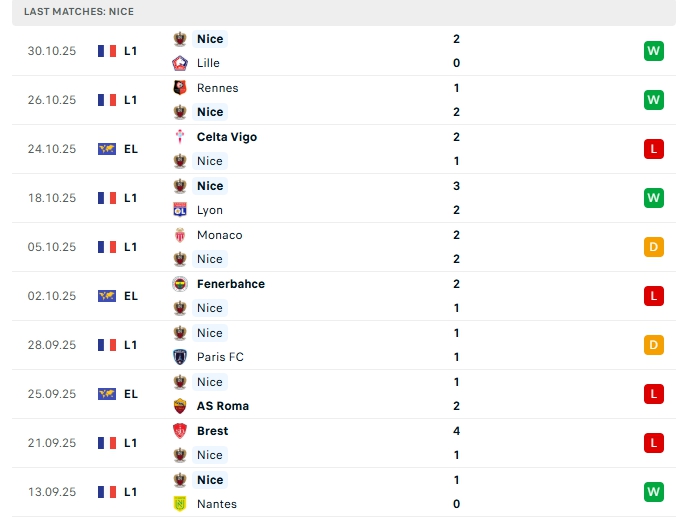The width and height of the screenshot is (686, 519).
Task: Click the Nantes club crest icon
Action: (x=180, y=504)
